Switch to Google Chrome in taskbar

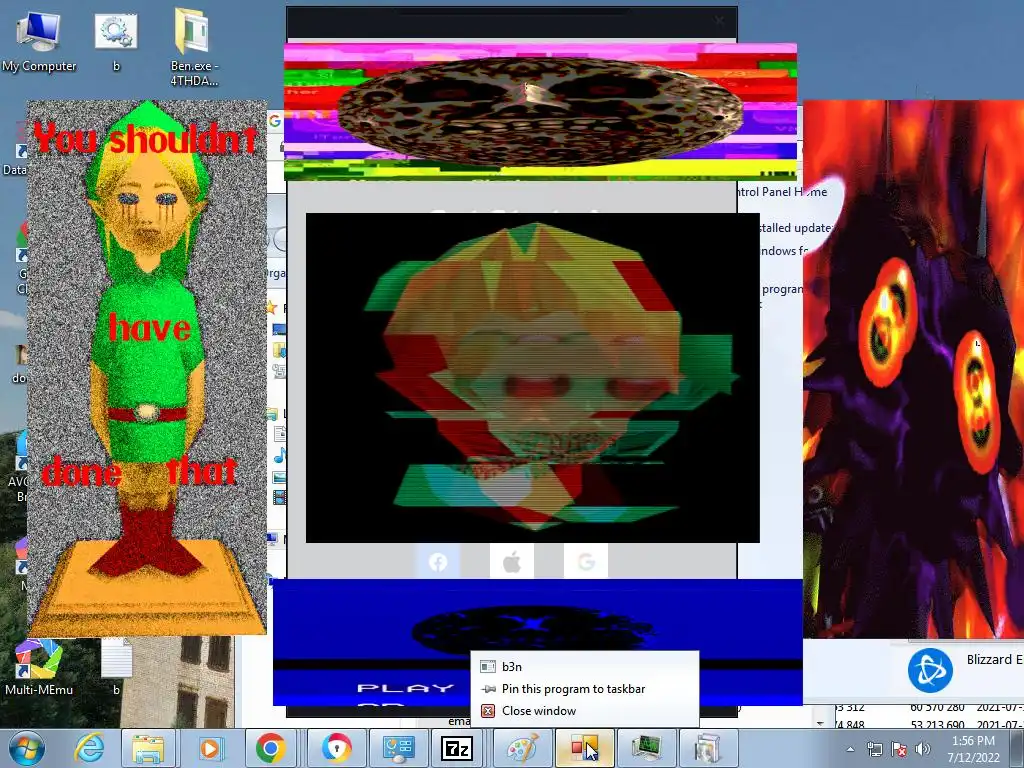pos(271,748)
